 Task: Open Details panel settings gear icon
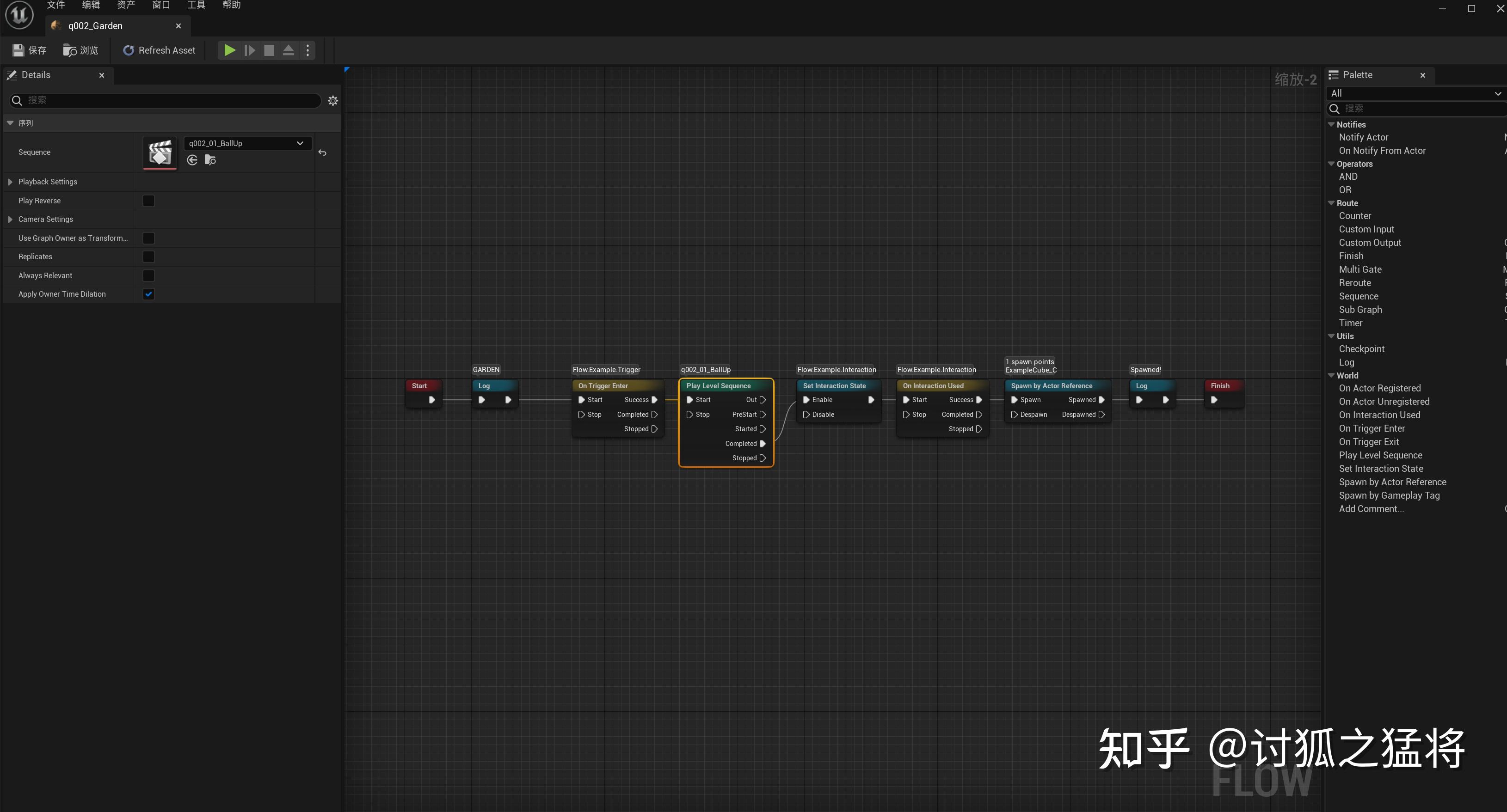tap(333, 100)
